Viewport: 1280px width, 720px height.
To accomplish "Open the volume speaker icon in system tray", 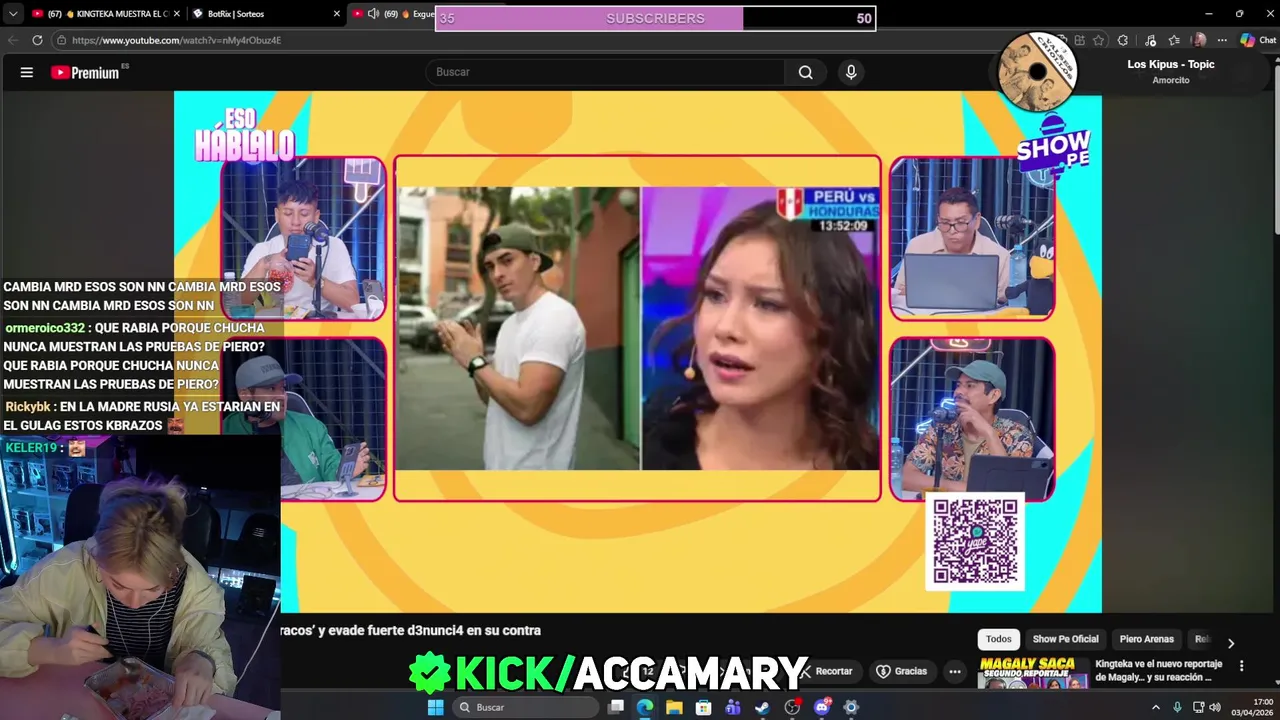I will pos(1216,707).
